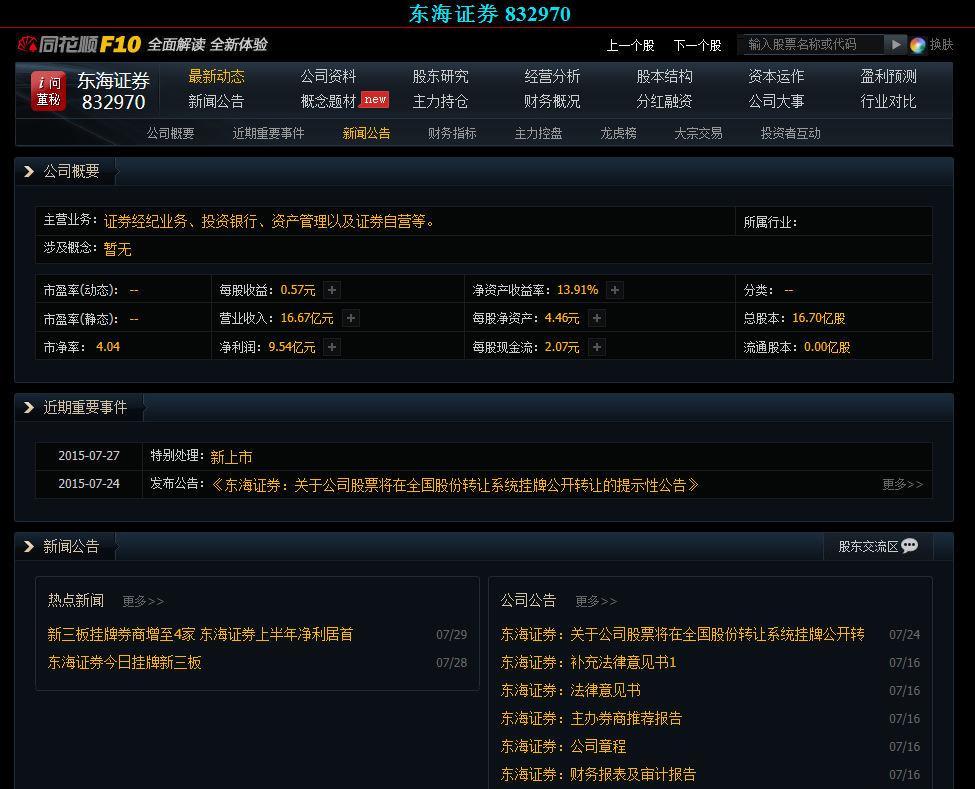Click the 东海证券 832970 page title

tap(490, 14)
